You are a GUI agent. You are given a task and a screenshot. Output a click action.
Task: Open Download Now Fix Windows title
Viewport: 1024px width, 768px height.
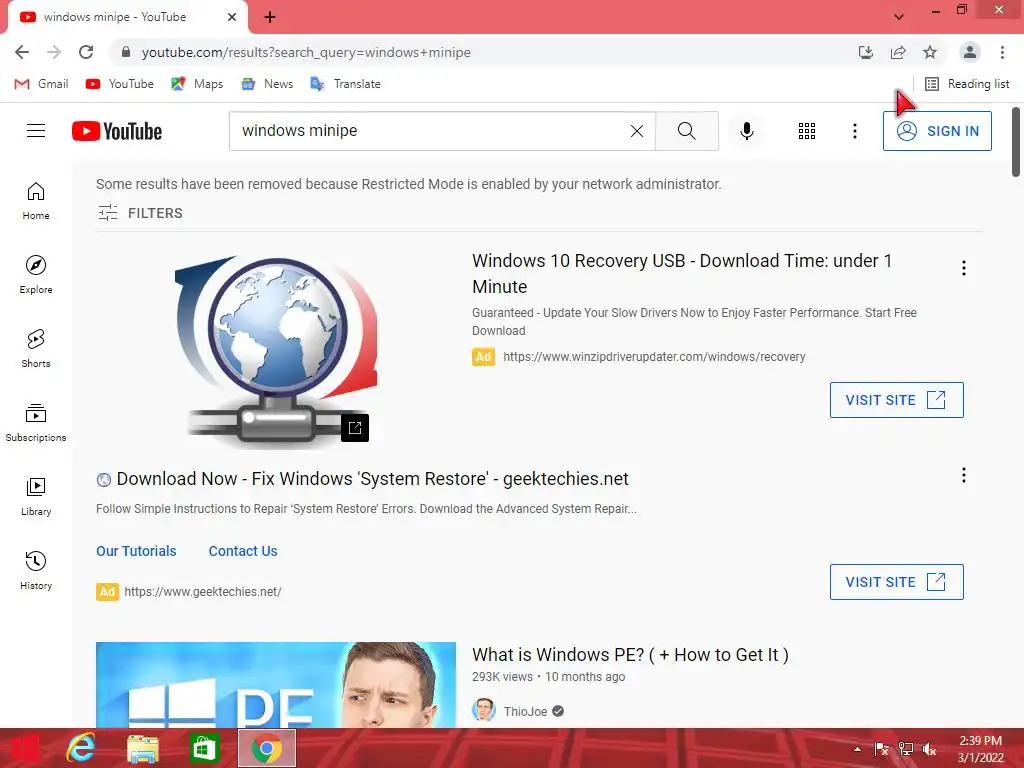[372, 479]
